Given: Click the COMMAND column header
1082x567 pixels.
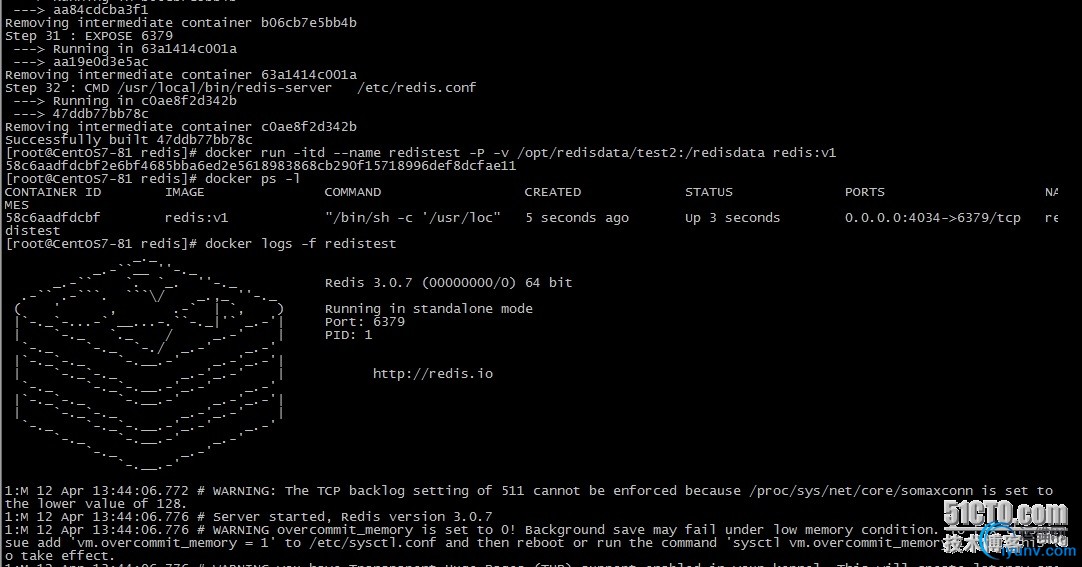Looking at the screenshot, I should click(x=353, y=192).
